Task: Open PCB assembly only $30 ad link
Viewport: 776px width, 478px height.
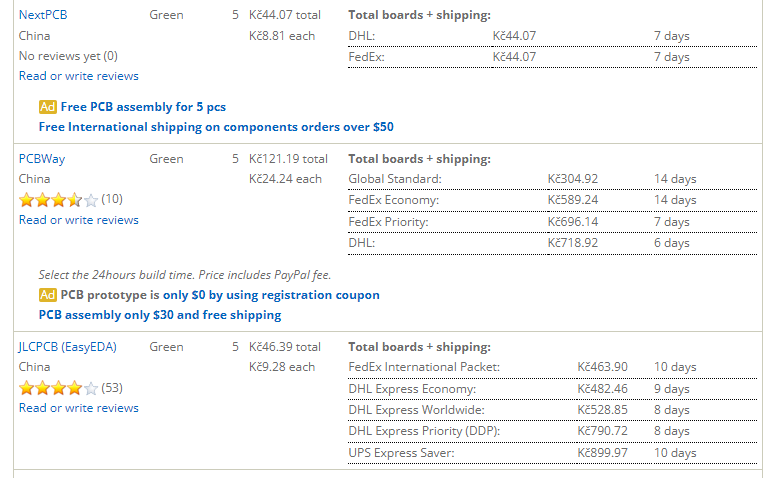Action: click(x=160, y=315)
